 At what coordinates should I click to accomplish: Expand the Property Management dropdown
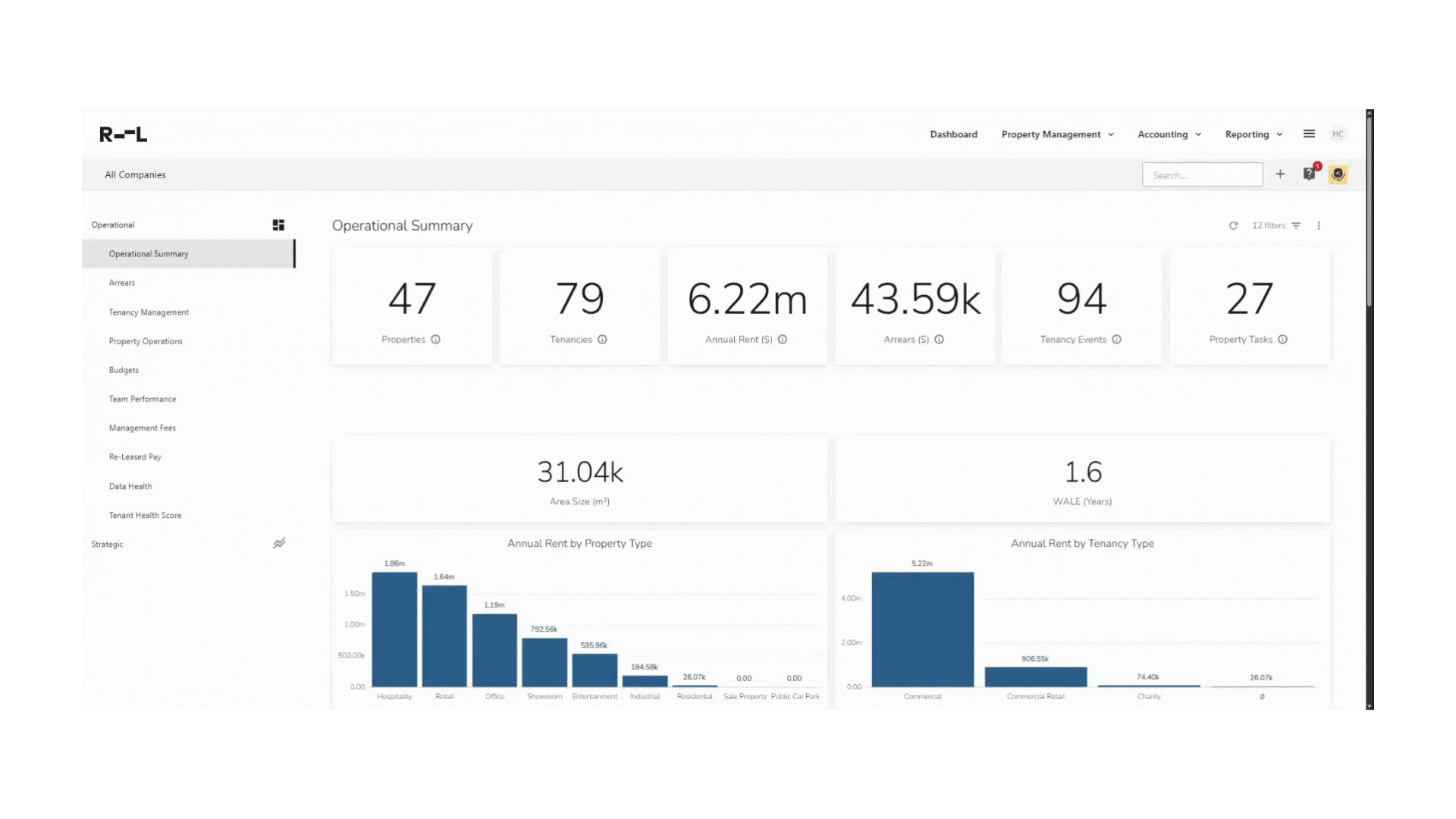(1057, 134)
